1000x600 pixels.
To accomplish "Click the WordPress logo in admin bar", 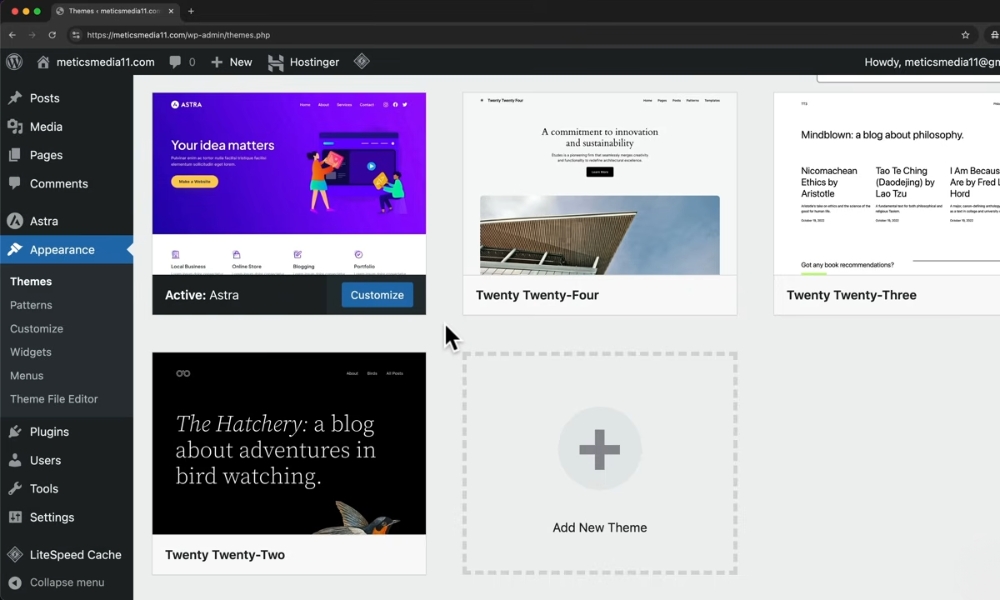I will 14,62.
